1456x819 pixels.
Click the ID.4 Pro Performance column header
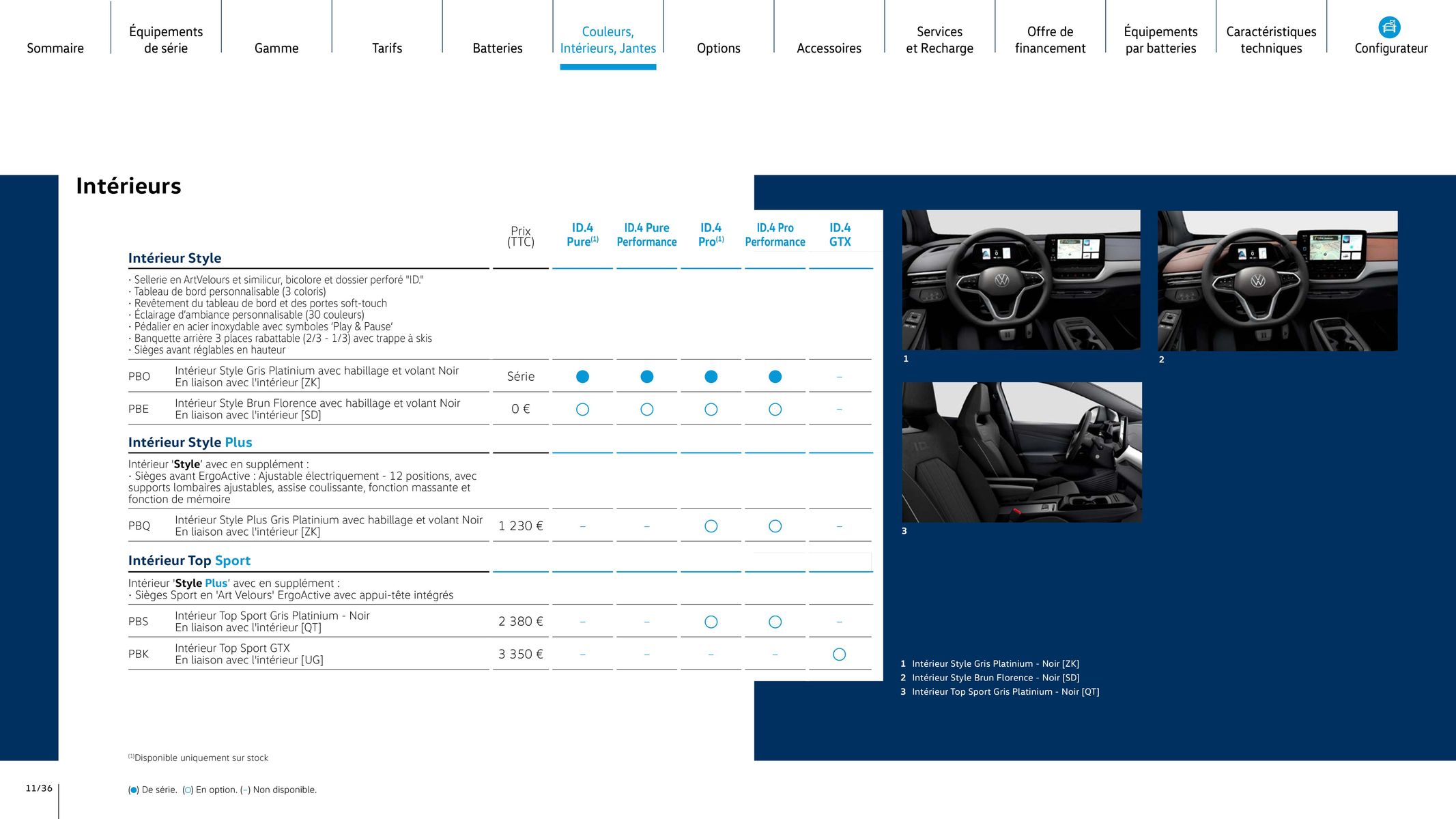[775, 235]
